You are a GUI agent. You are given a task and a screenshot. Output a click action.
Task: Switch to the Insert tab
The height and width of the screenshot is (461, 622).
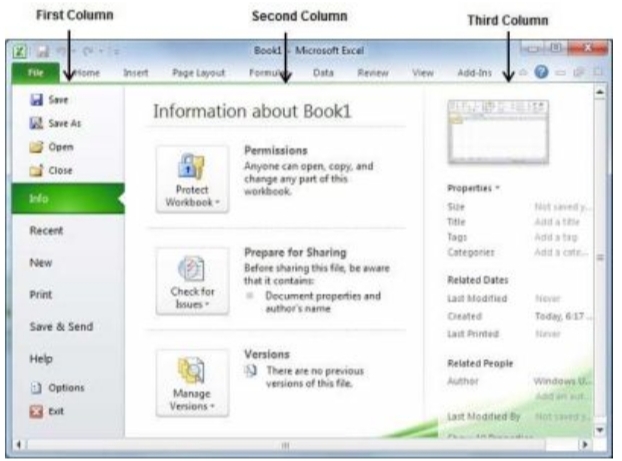(x=136, y=73)
